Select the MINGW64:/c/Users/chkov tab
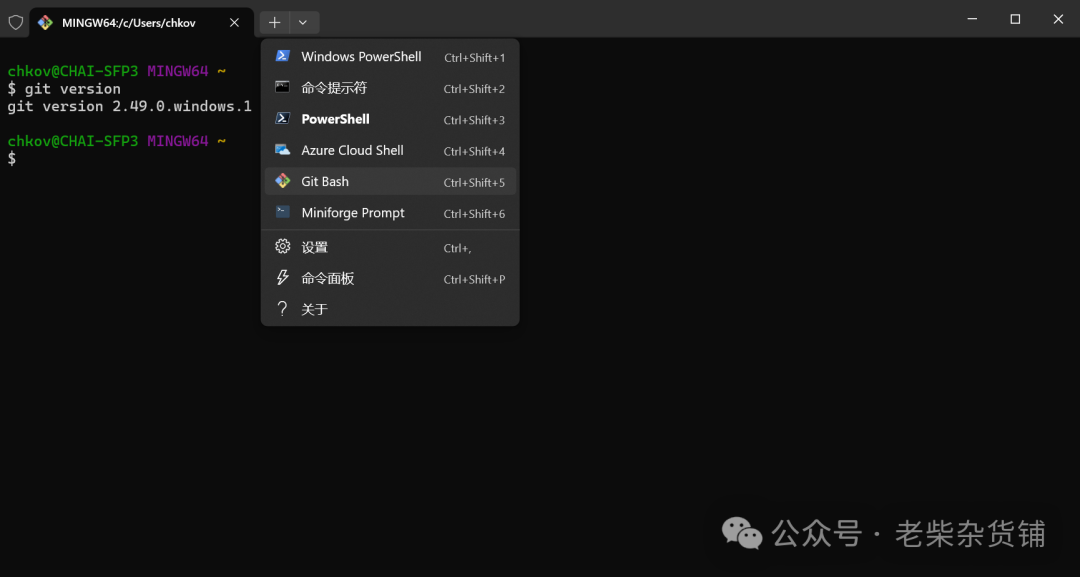The width and height of the screenshot is (1080, 577). click(x=141, y=23)
